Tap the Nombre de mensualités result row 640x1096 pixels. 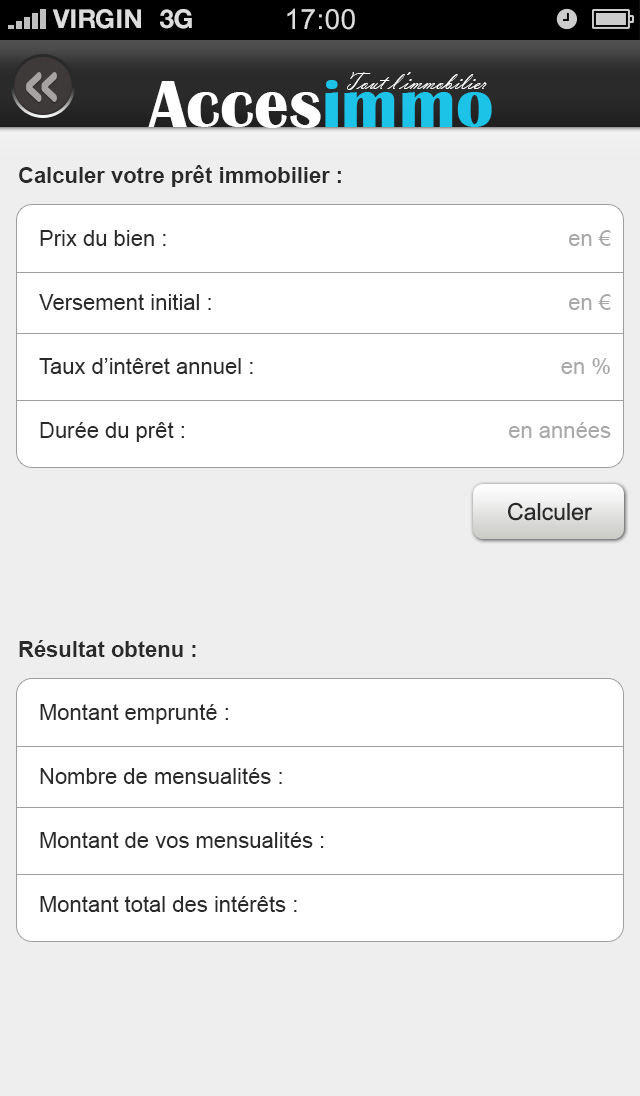(320, 777)
